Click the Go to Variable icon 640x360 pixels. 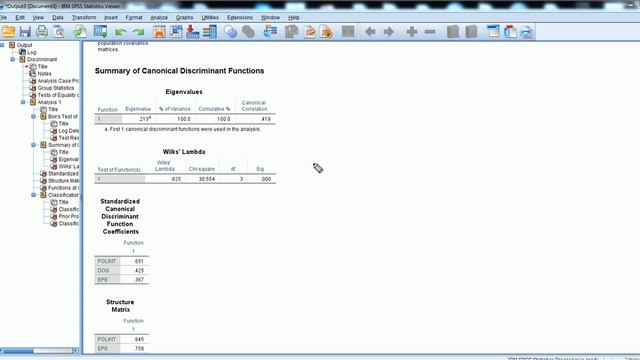(193, 31)
